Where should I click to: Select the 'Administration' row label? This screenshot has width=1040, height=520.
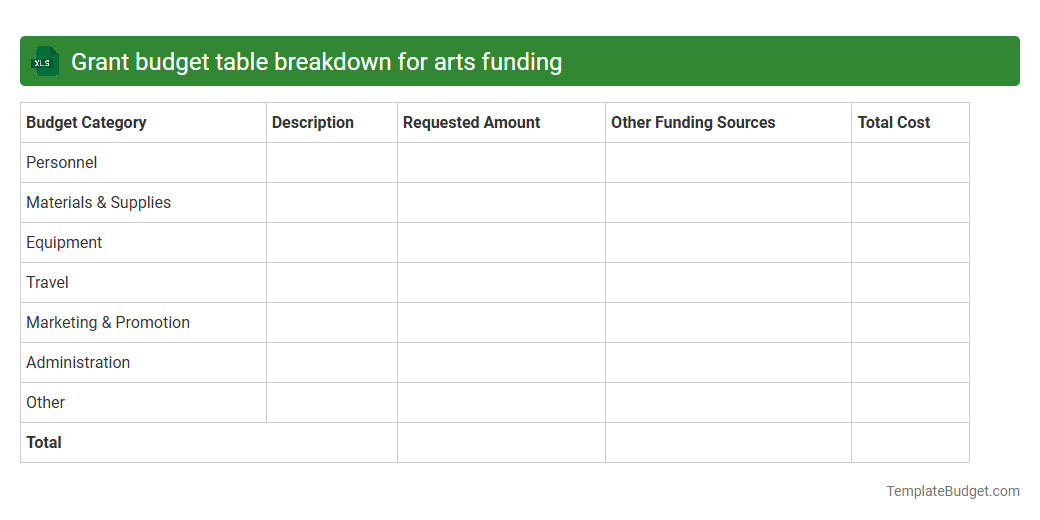(x=78, y=362)
